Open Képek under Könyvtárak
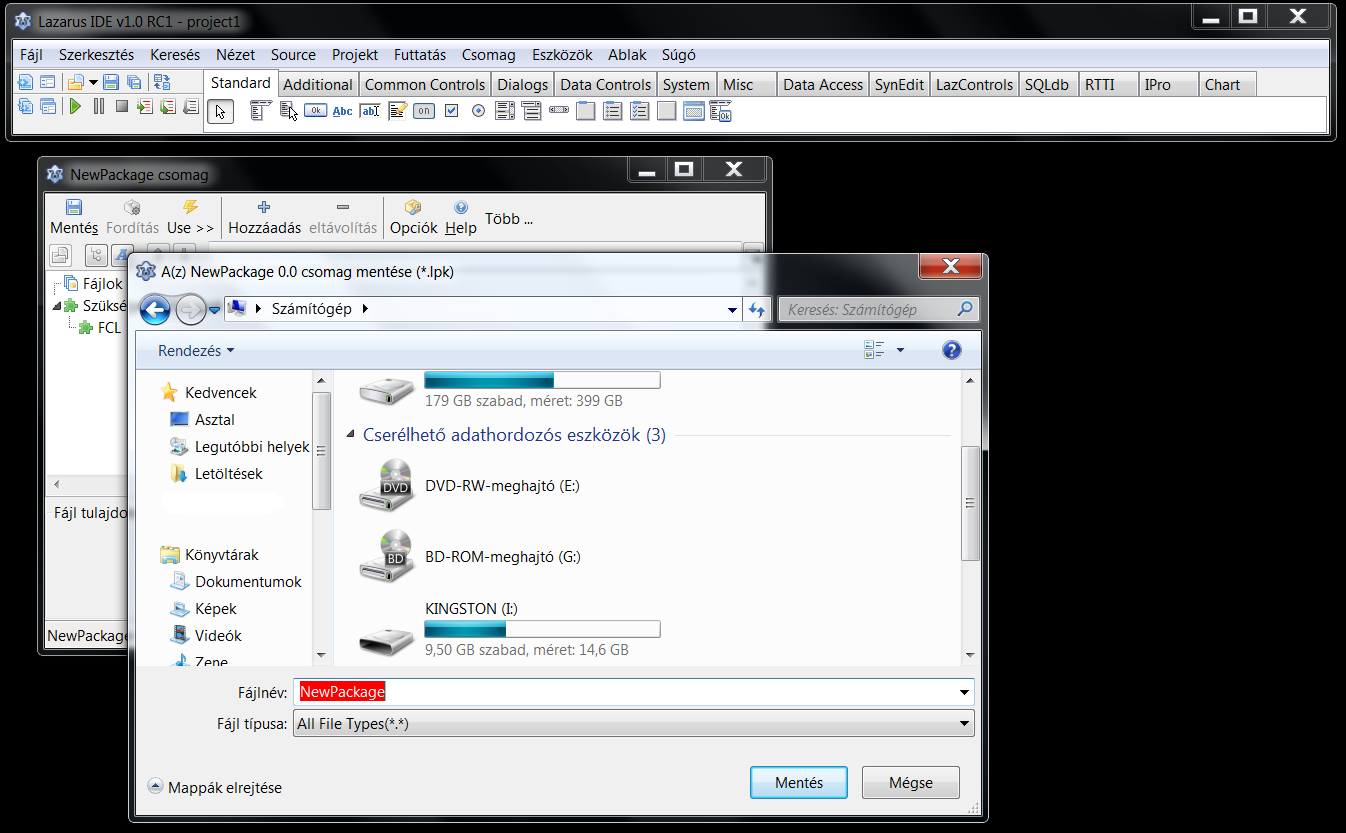The height and width of the screenshot is (833, 1346). (x=216, y=609)
